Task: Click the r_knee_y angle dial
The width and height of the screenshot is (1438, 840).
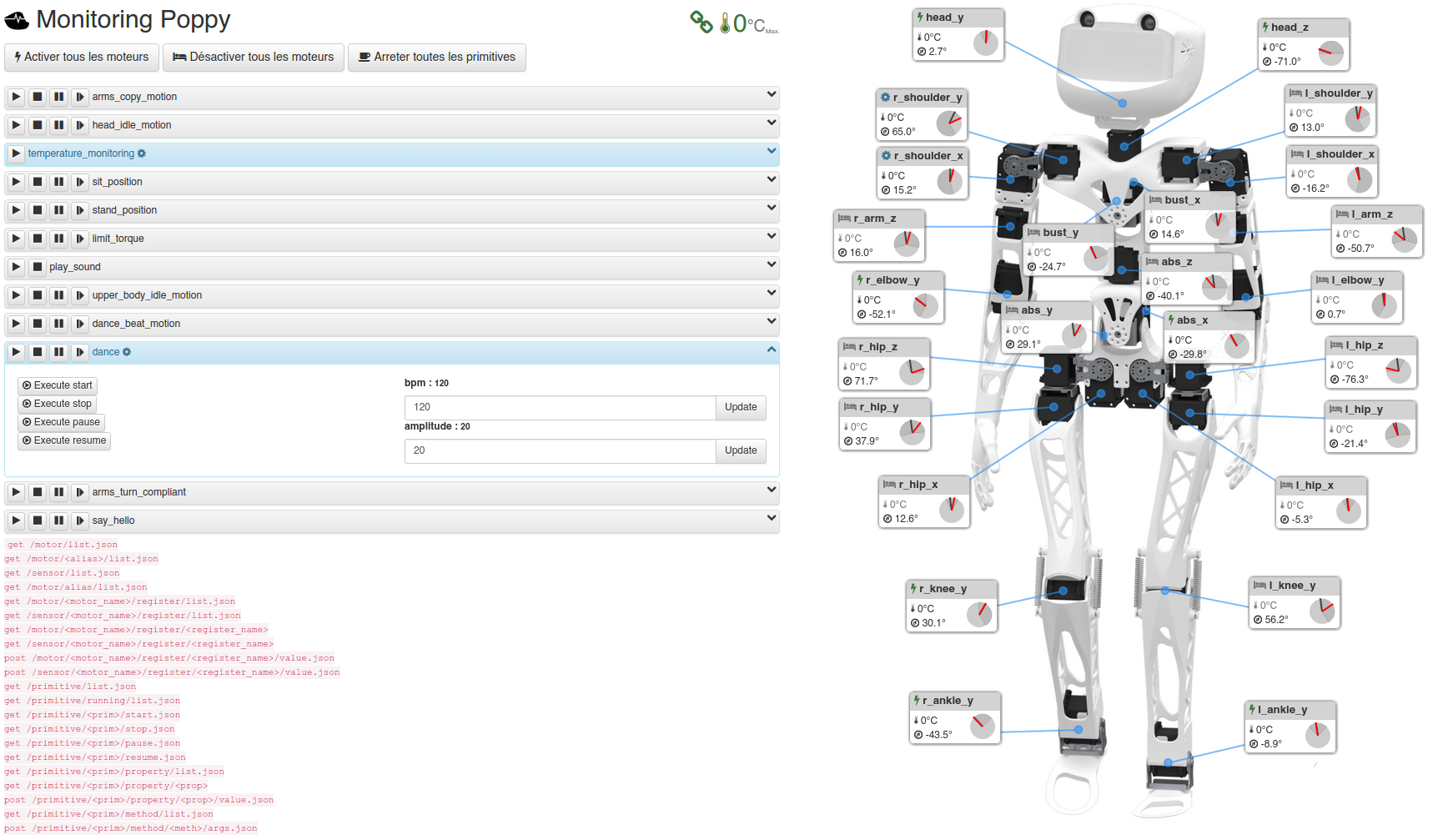Action: coord(979,615)
